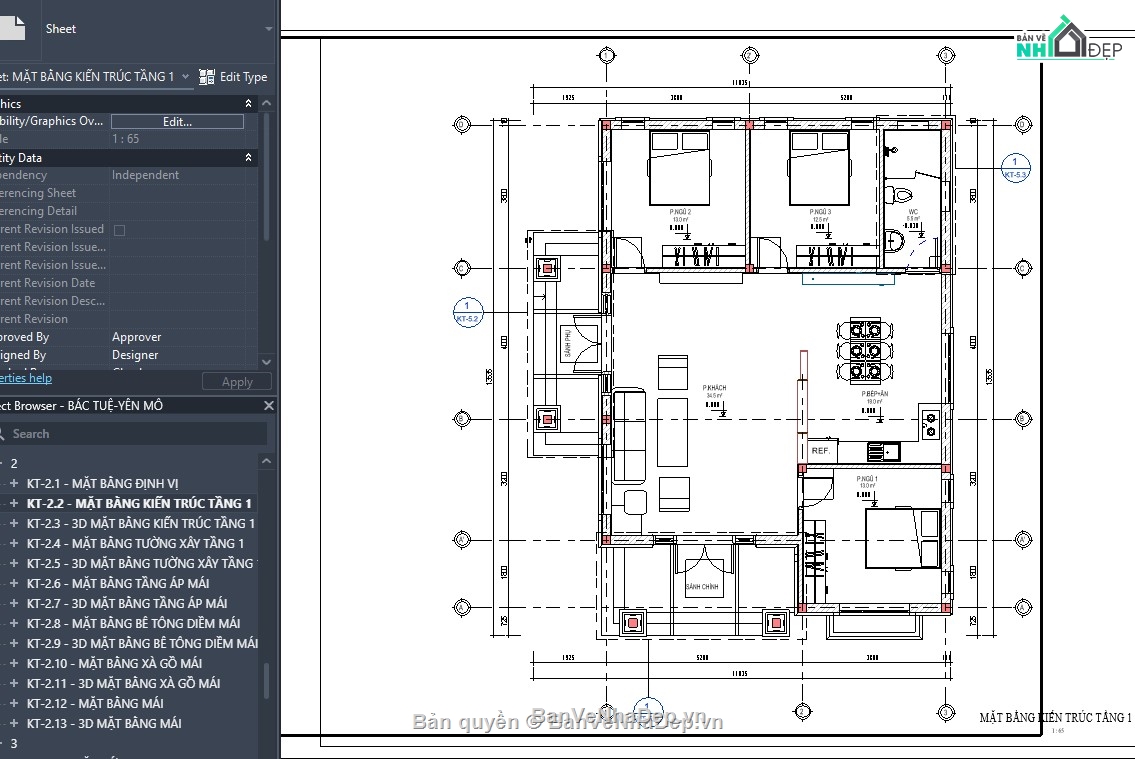Select the REF. refrigerator in the kitchen

(x=821, y=450)
